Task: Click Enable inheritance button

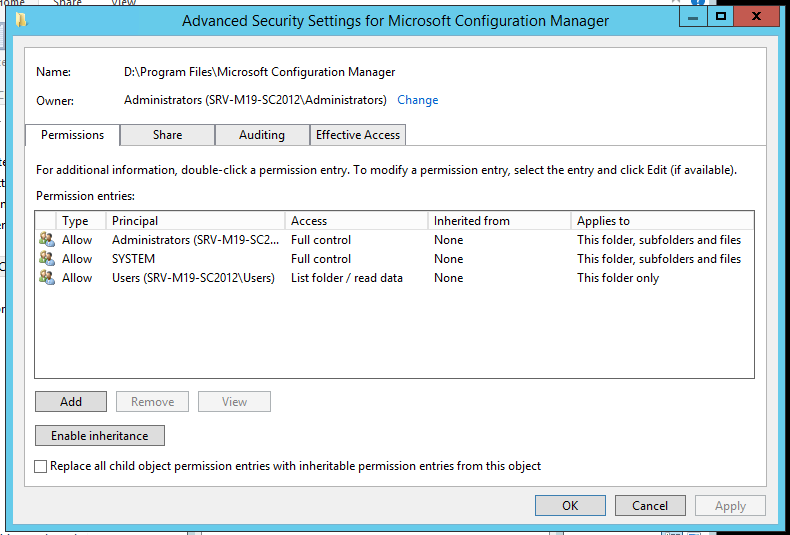Action: point(100,436)
